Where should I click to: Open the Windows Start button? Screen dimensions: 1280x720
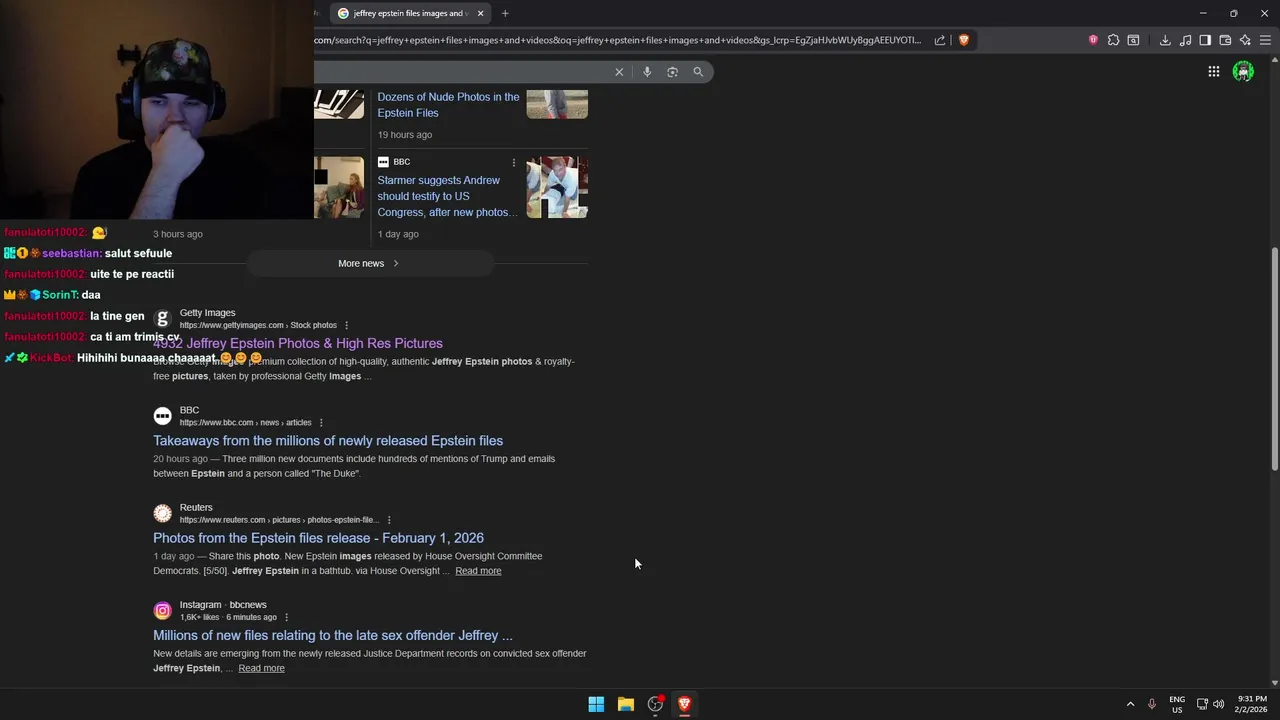596,704
